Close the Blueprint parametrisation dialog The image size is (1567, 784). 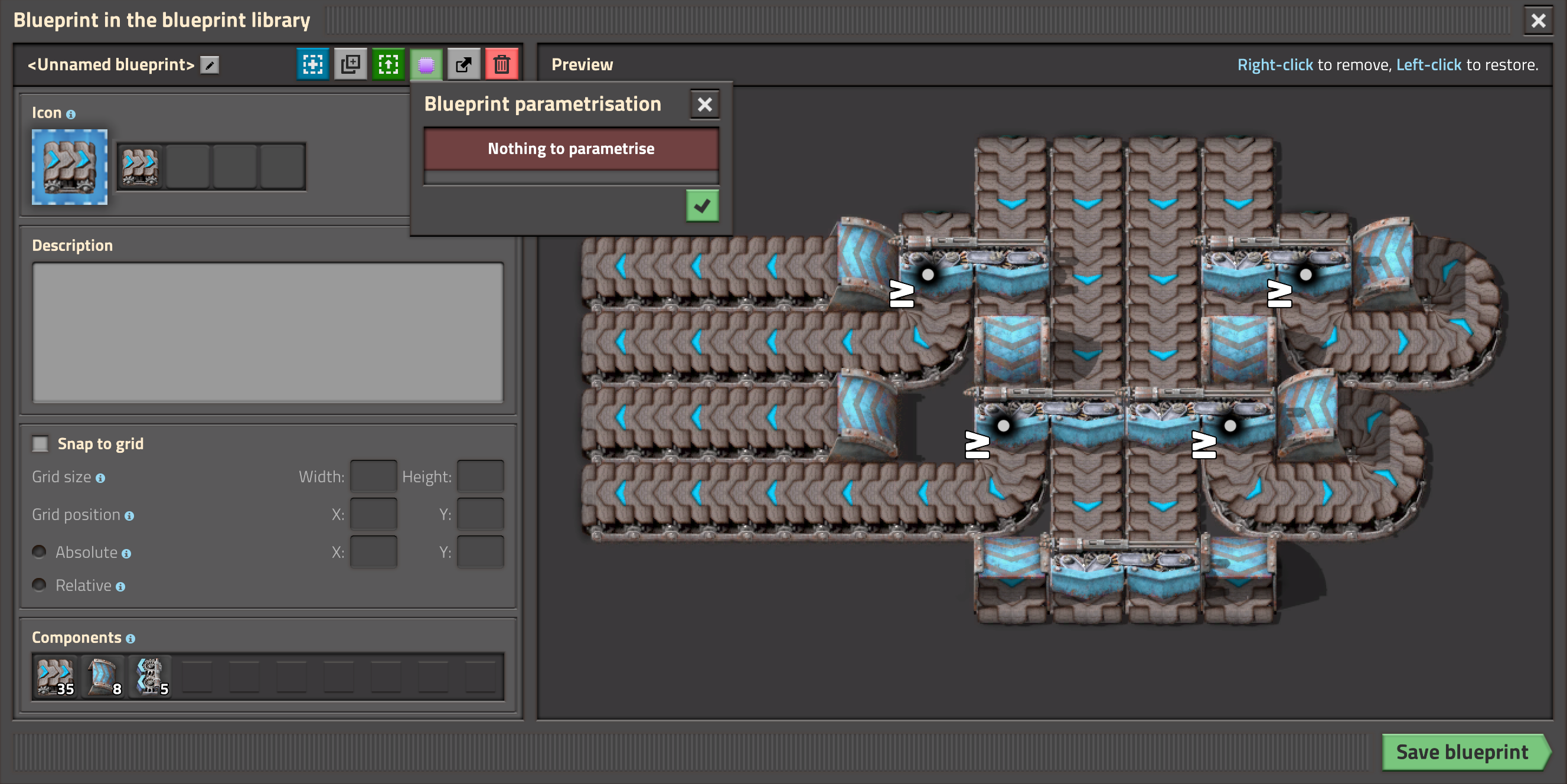[x=704, y=104]
